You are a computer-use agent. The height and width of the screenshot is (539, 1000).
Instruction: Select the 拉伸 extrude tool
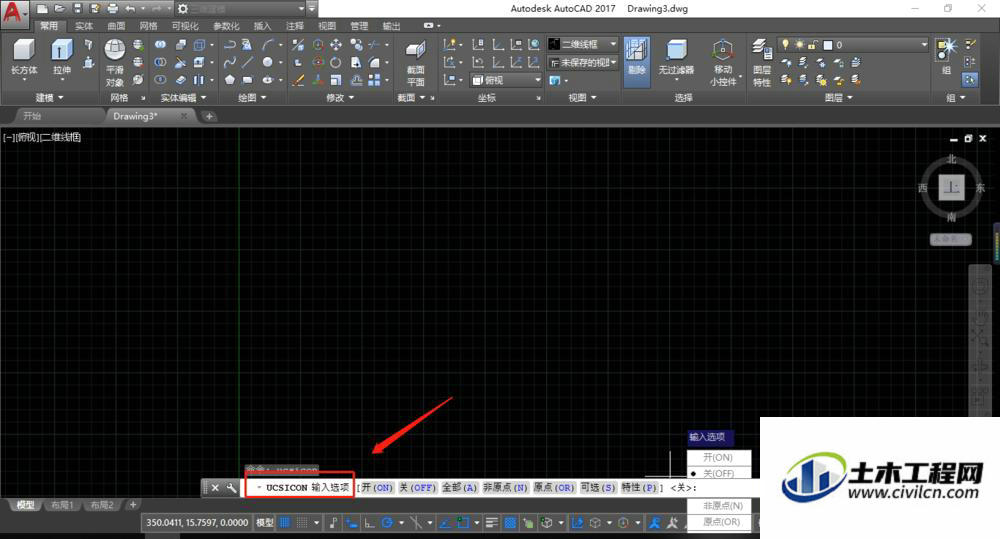62,57
